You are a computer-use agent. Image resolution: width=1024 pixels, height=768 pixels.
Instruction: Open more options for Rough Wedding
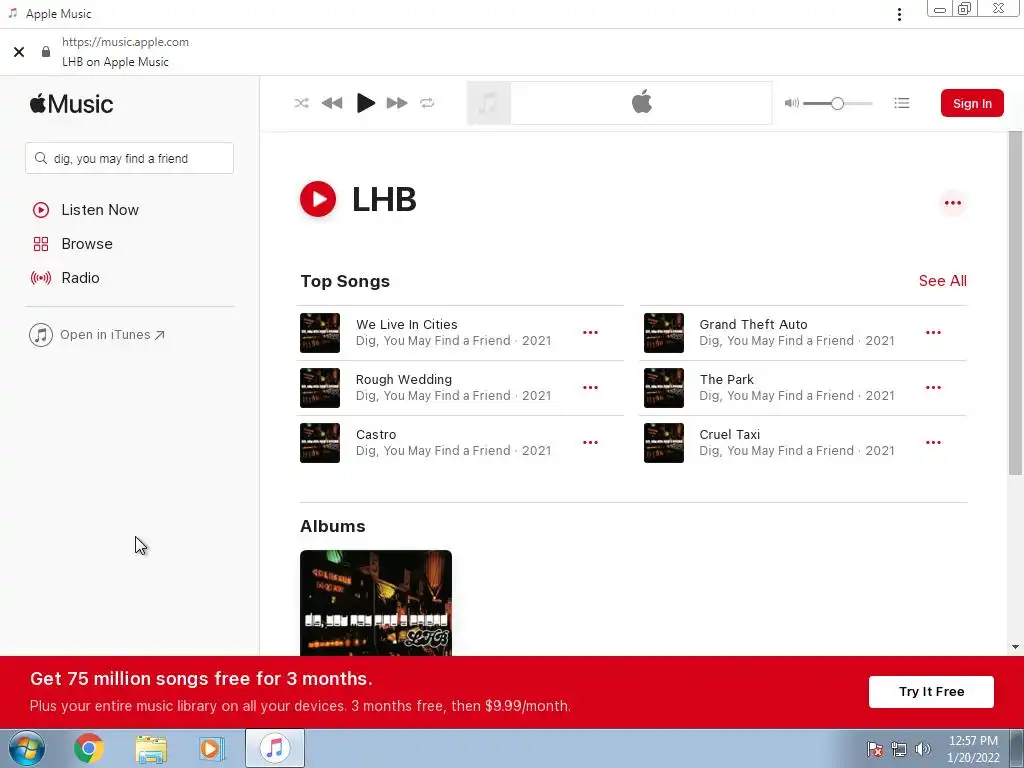[590, 387]
